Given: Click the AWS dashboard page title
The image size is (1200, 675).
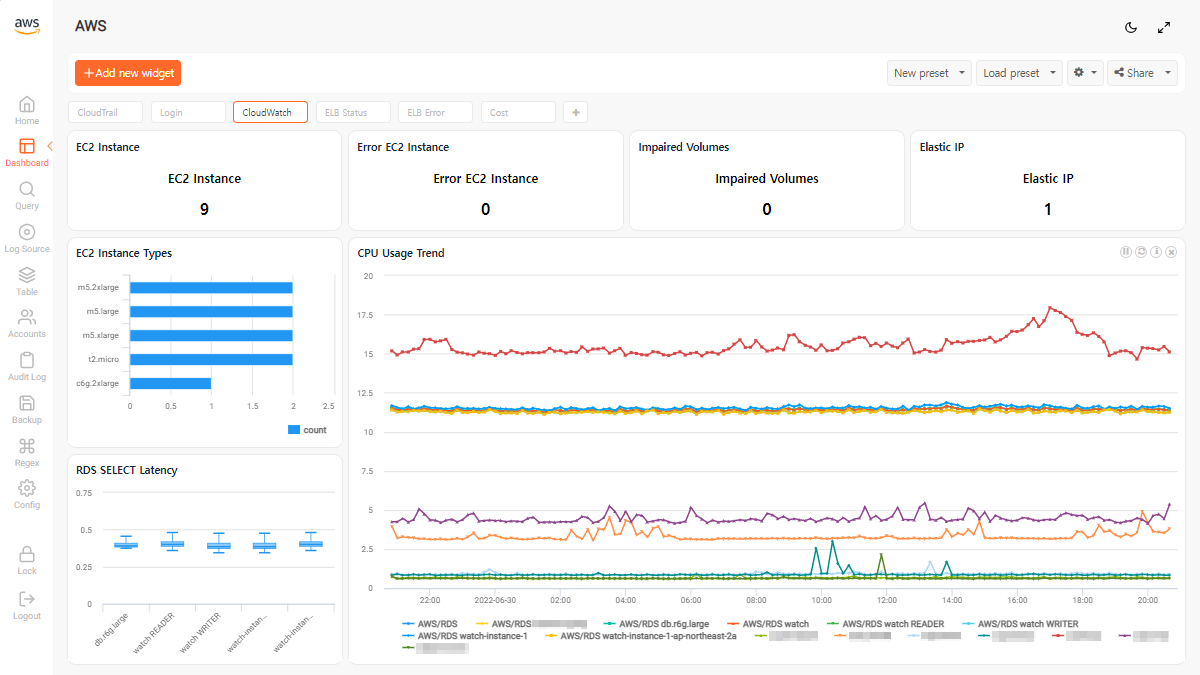Looking at the screenshot, I should (91, 27).
